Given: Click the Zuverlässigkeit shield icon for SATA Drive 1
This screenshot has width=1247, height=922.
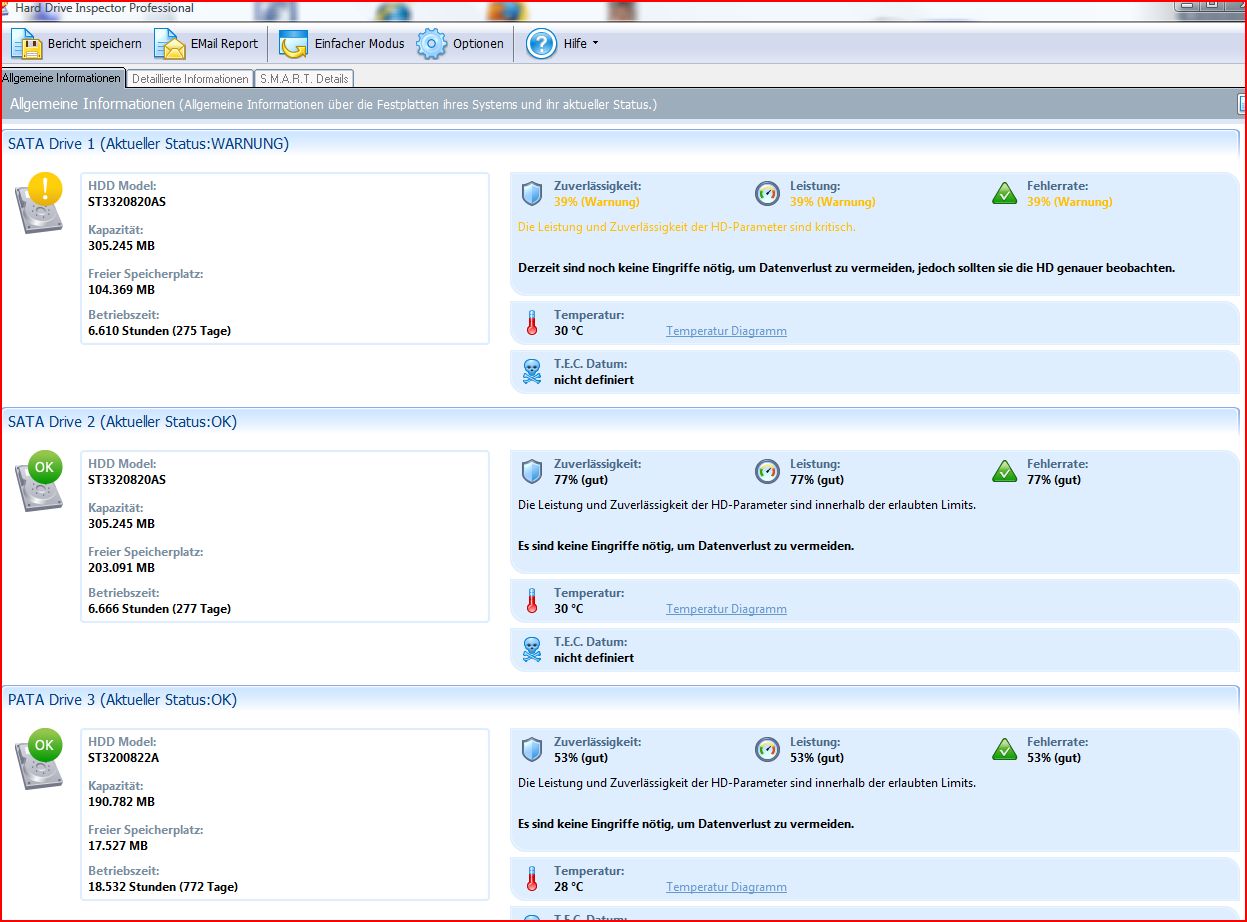Looking at the screenshot, I should (x=532, y=193).
